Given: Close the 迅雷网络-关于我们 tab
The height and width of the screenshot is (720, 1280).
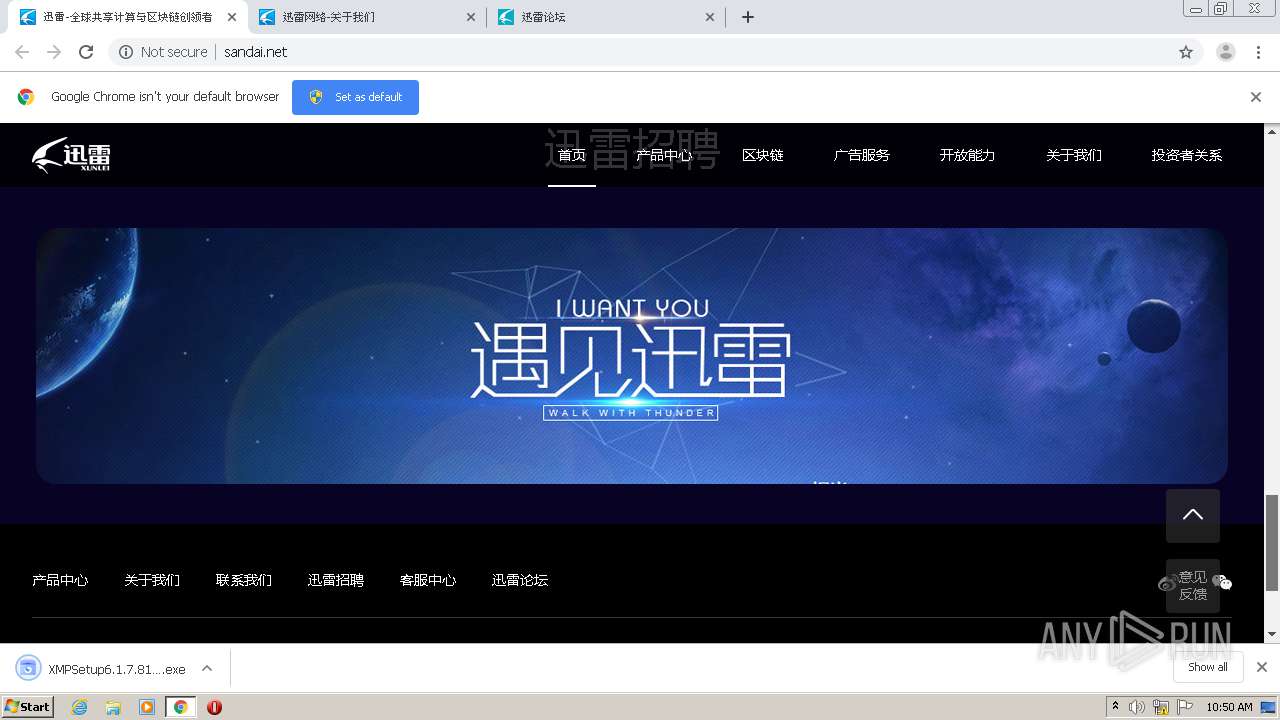Looking at the screenshot, I should tap(471, 17).
